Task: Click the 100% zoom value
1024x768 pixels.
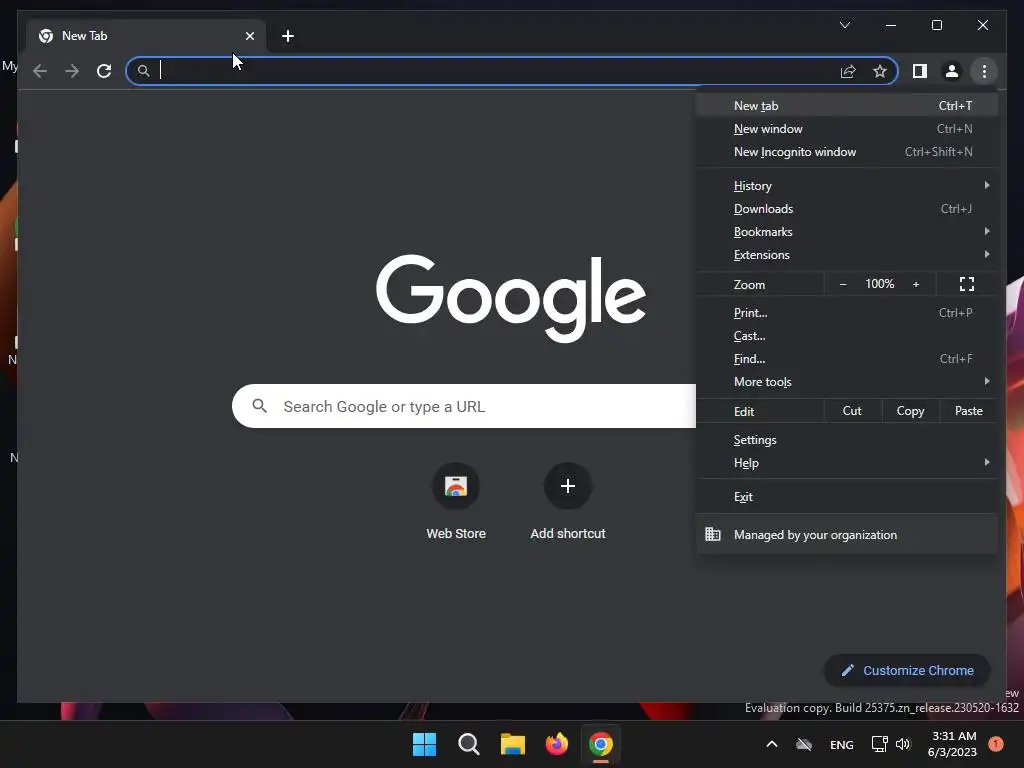Action: 880,284
